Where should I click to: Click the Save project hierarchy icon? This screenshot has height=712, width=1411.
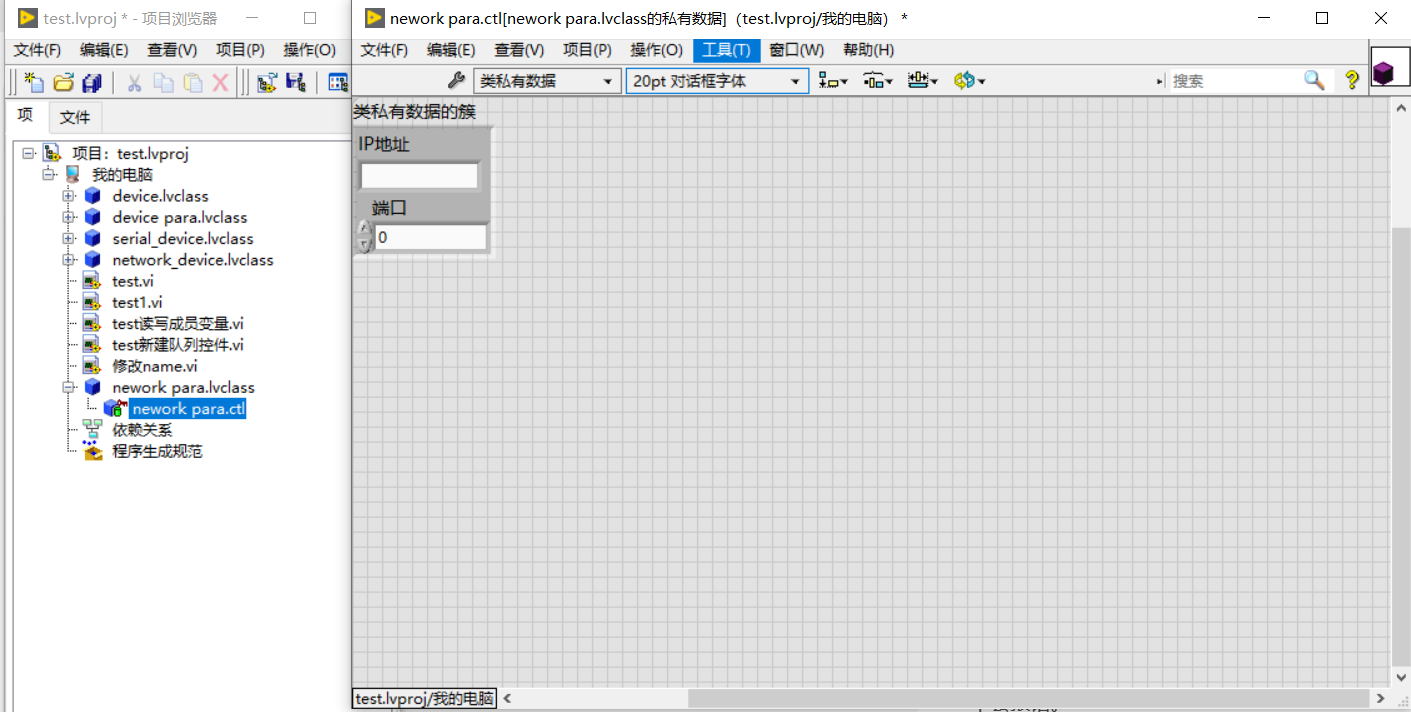click(295, 83)
